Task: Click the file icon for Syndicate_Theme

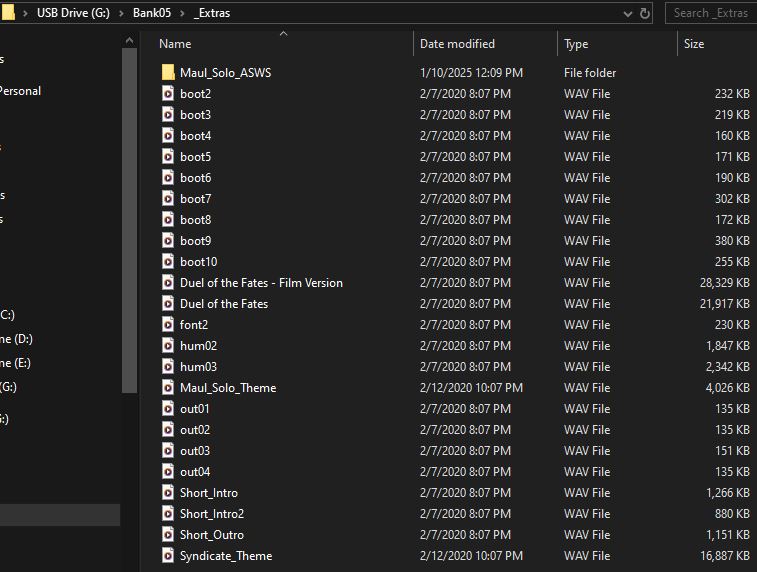Action: 168,556
